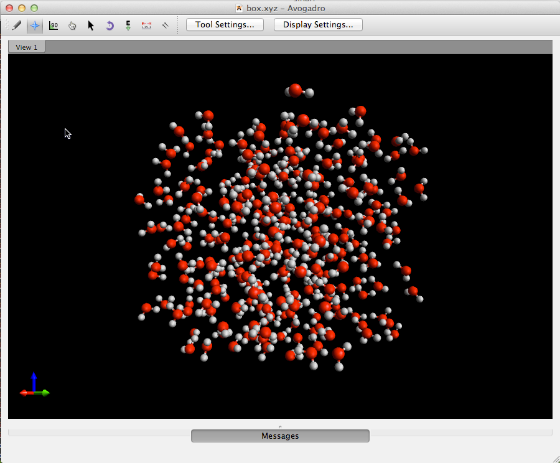Select the Align tool

165,25
